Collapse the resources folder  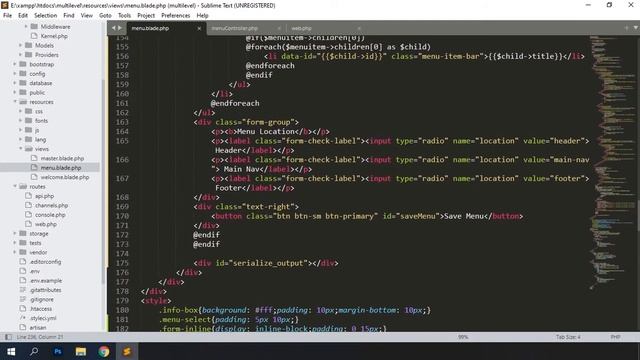[15, 102]
